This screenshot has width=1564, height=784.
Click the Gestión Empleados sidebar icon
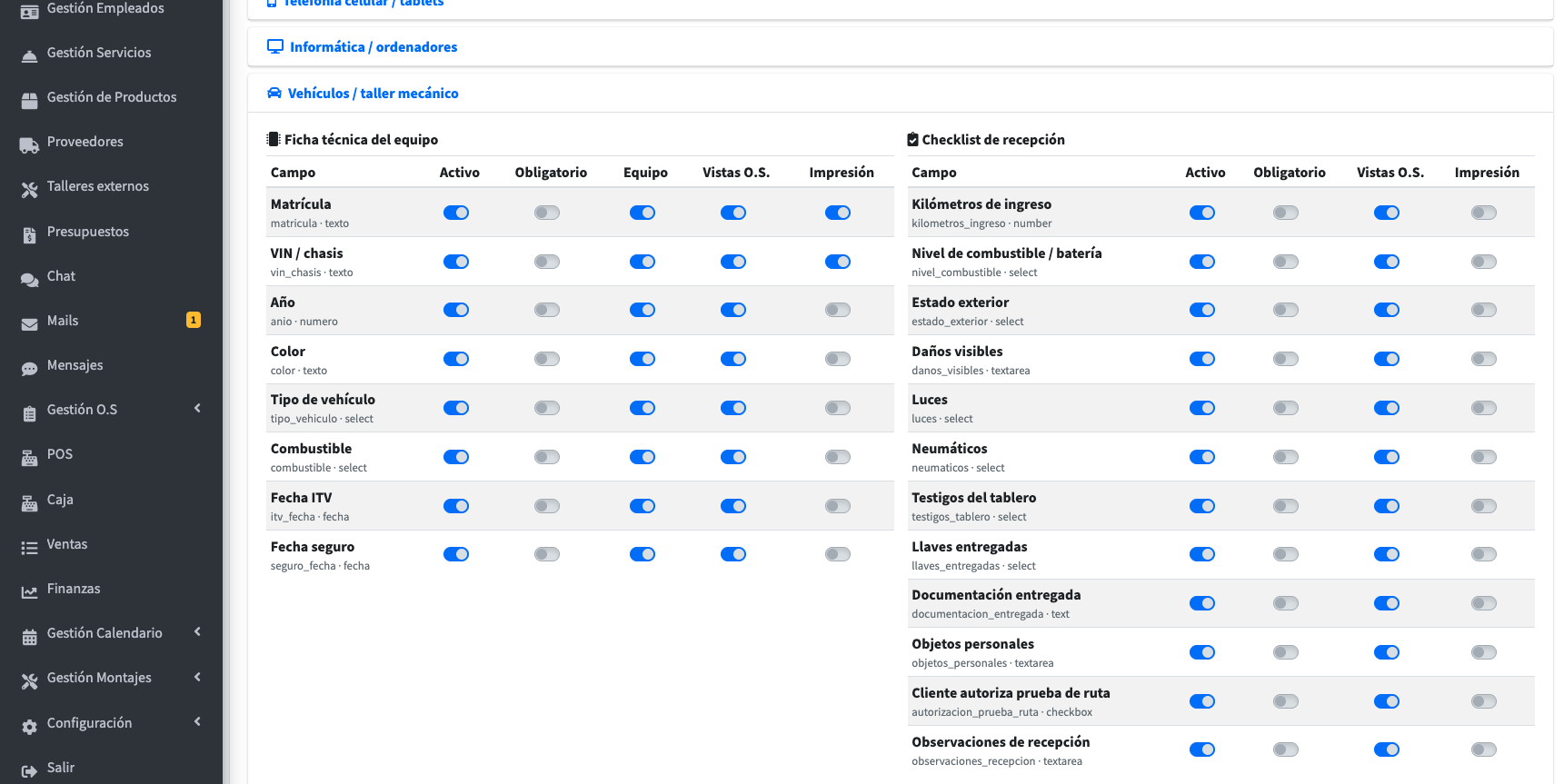pos(29,11)
